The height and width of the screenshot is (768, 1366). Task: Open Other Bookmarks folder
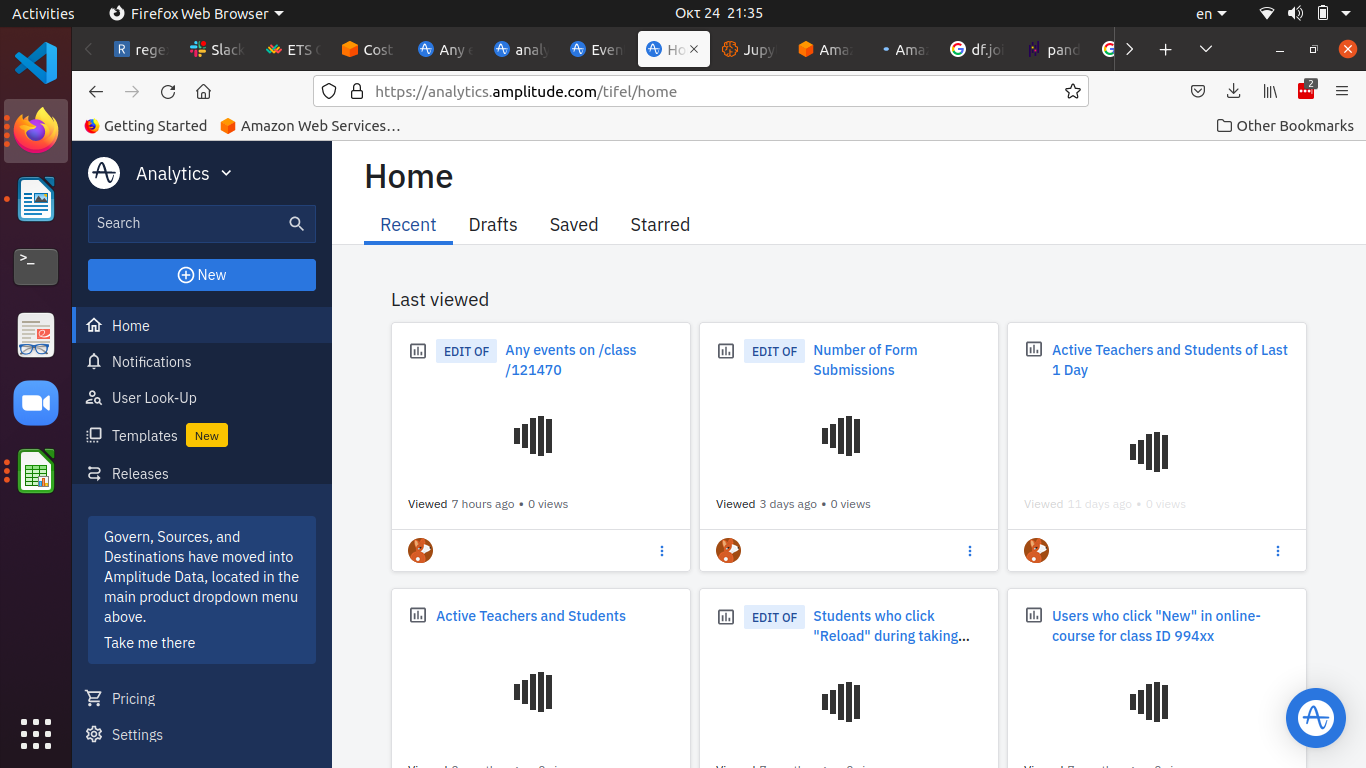click(1285, 126)
